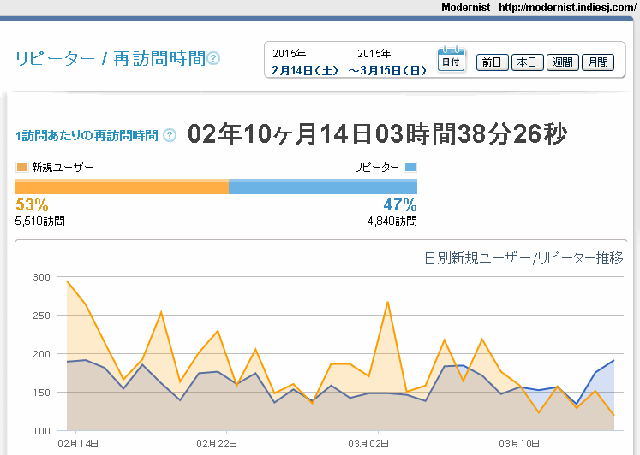The width and height of the screenshot is (640, 455).
Task: Click the 03月10日 x-axis date label
Action: pos(519,444)
